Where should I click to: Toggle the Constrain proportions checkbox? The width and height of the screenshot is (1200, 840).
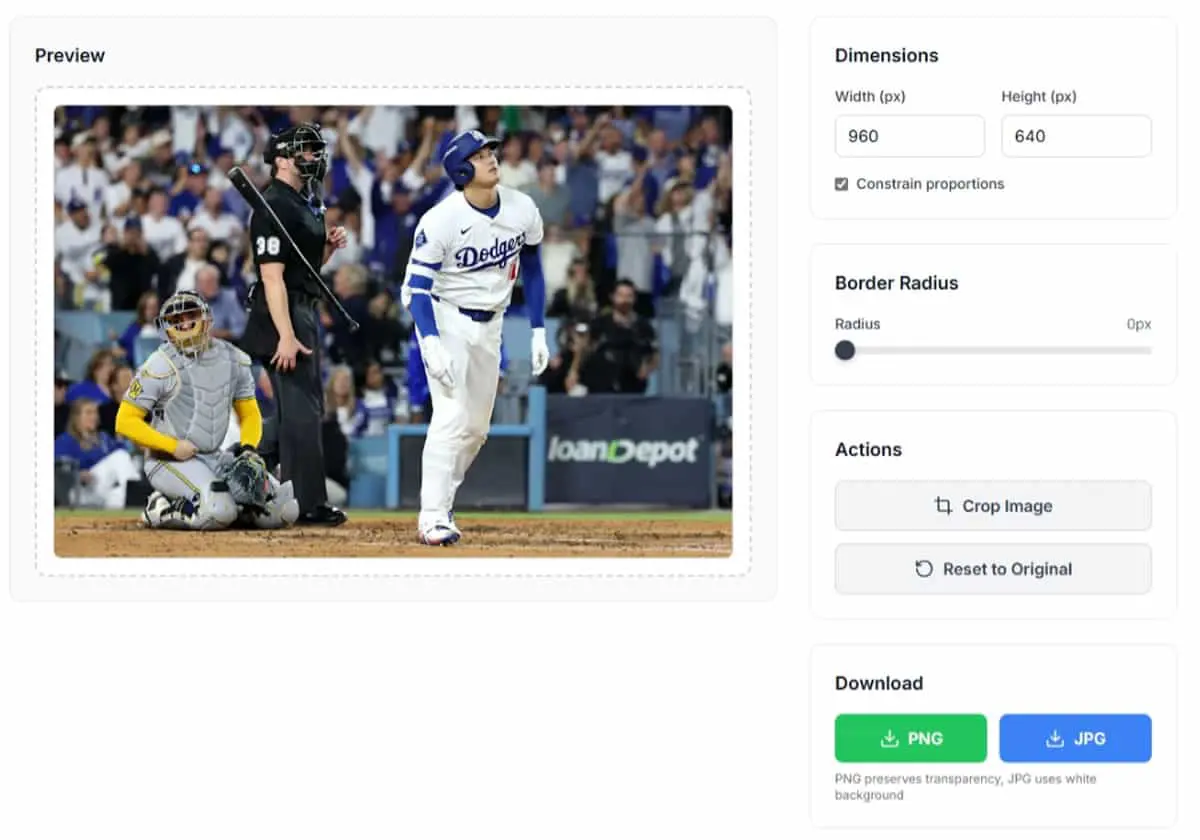tap(842, 184)
